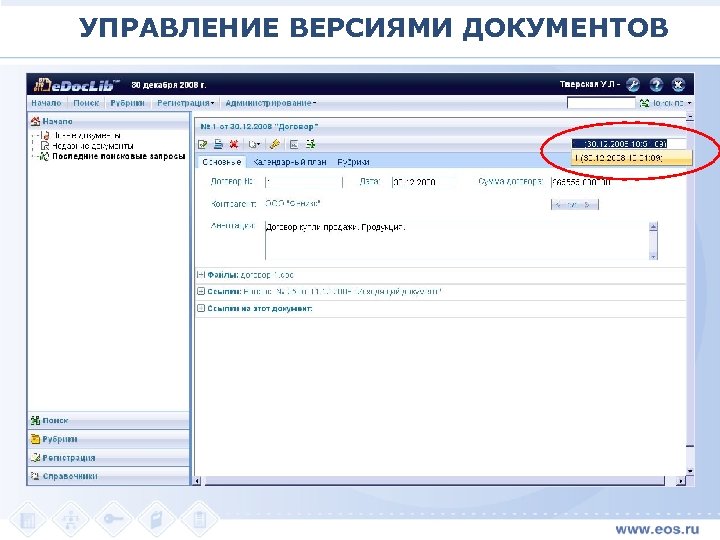Click the annotation scrollbar down arrow
This screenshot has width=720, height=540.
pyautogui.click(x=653, y=256)
